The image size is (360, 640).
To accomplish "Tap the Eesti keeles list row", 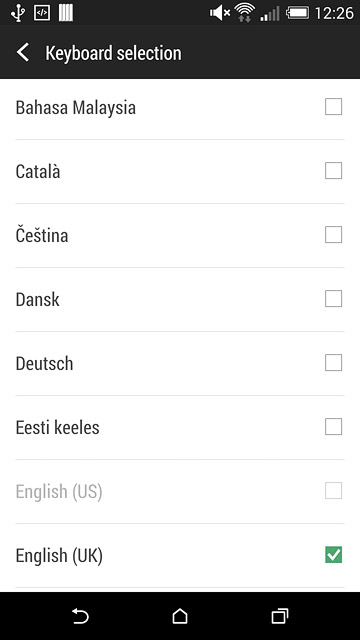I will pyautogui.click(x=180, y=427).
